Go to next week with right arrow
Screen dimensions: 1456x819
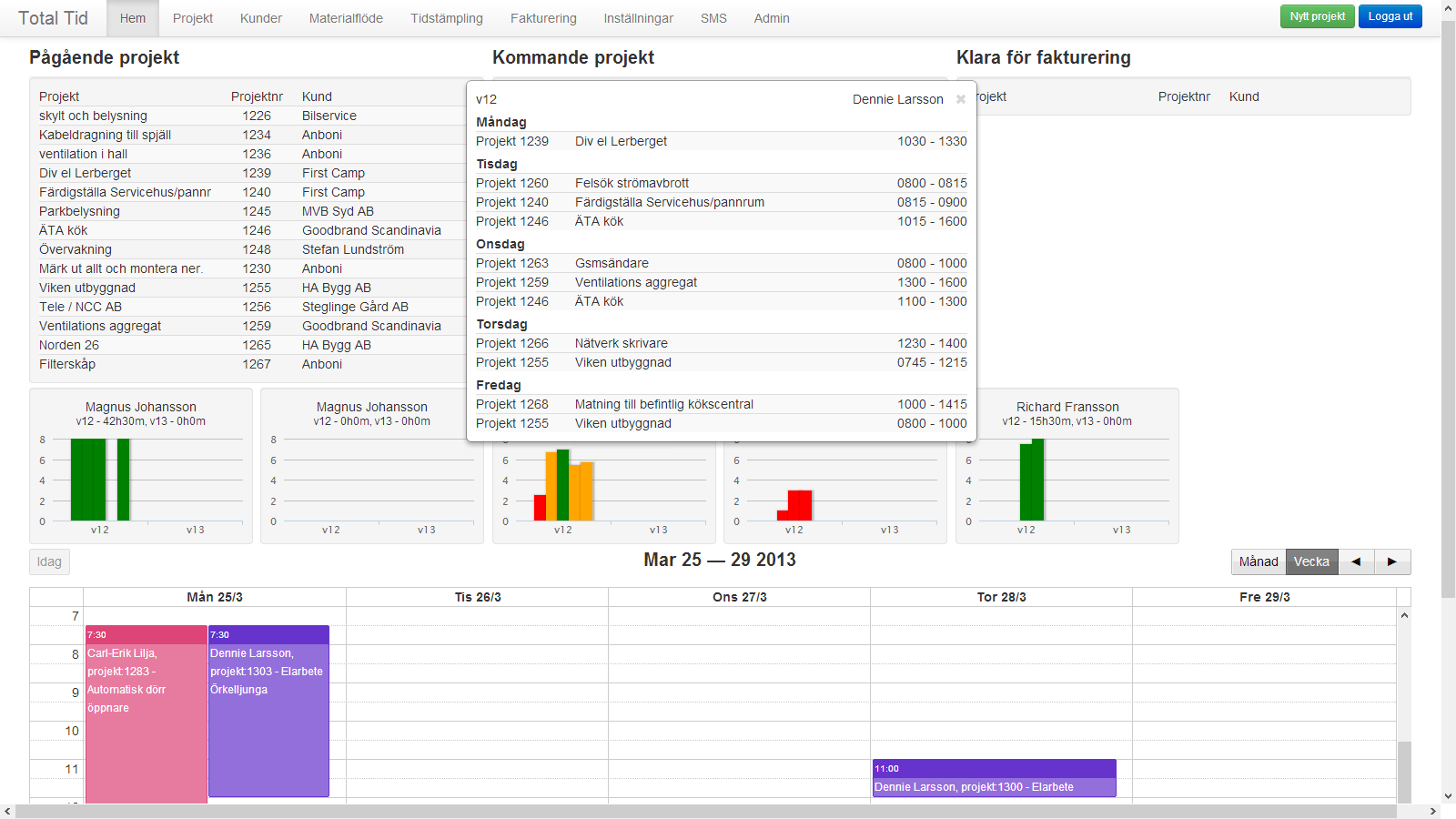(x=1392, y=561)
